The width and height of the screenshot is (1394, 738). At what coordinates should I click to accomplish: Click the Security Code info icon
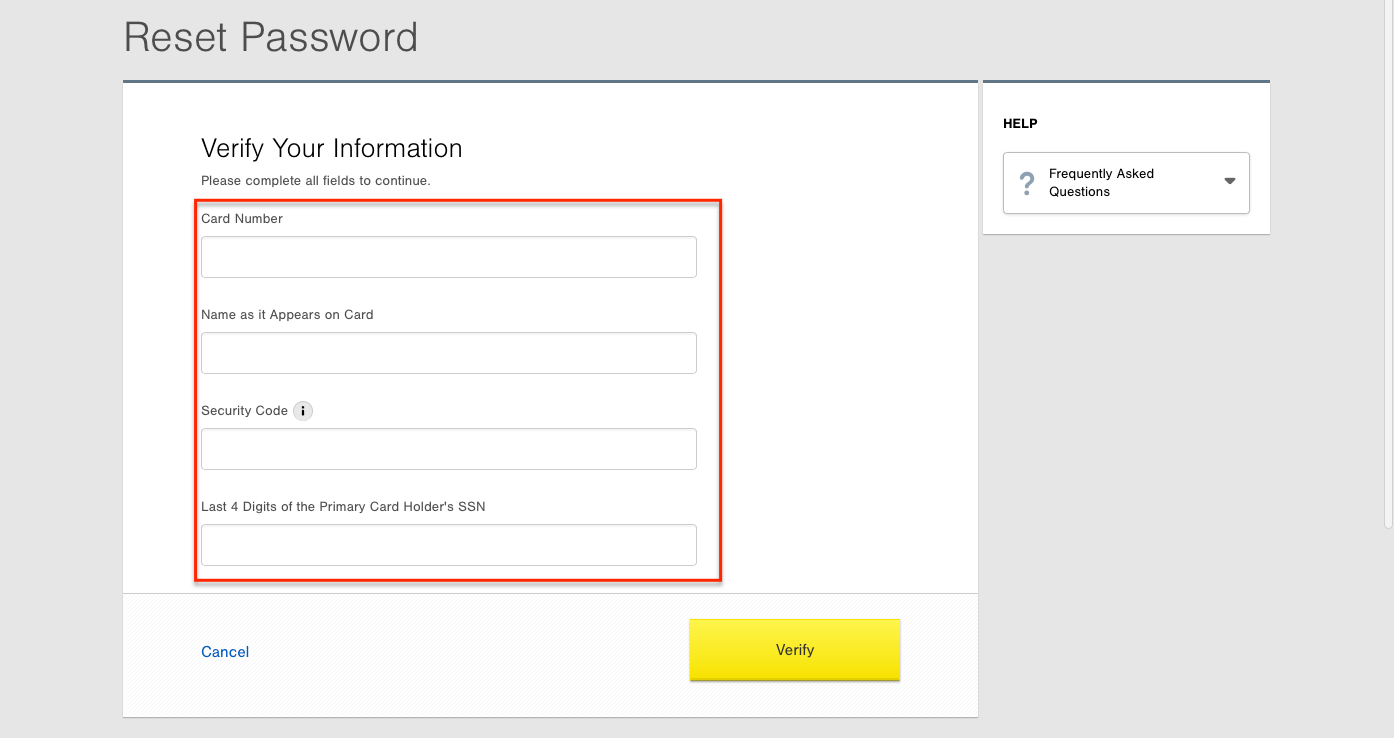point(303,411)
